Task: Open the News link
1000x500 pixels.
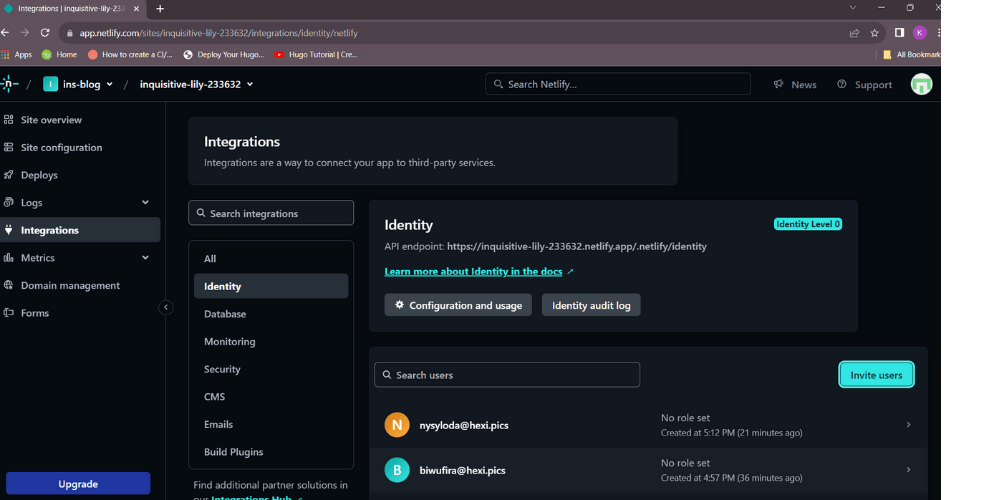Action: (795, 84)
